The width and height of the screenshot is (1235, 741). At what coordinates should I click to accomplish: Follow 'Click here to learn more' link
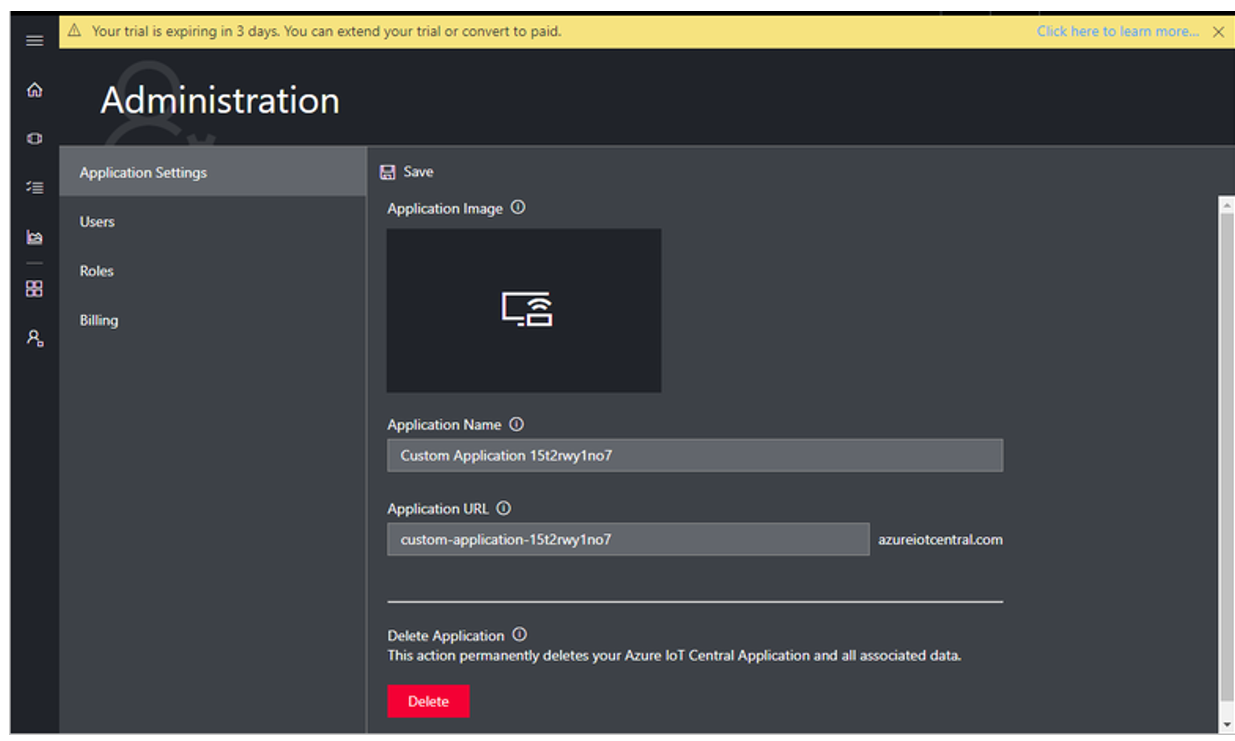click(x=1117, y=31)
